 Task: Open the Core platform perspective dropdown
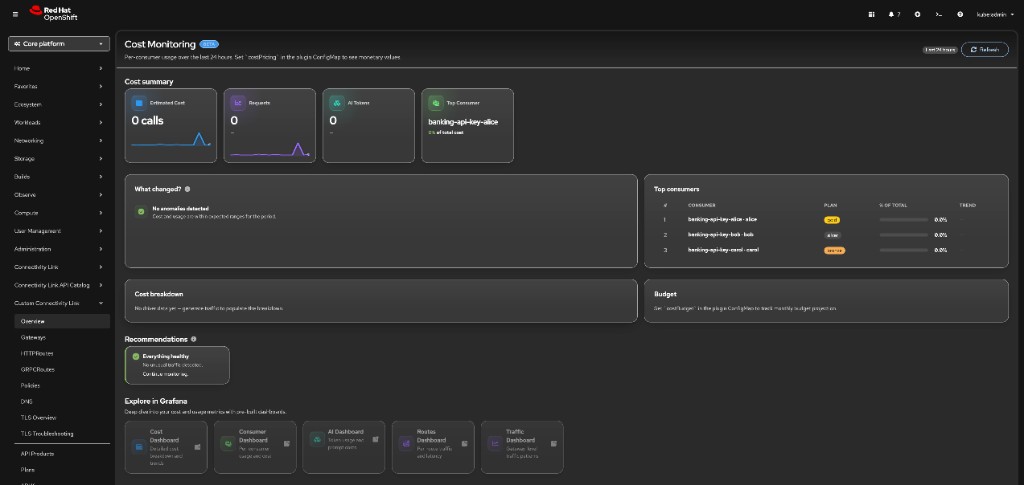pyautogui.click(x=59, y=44)
